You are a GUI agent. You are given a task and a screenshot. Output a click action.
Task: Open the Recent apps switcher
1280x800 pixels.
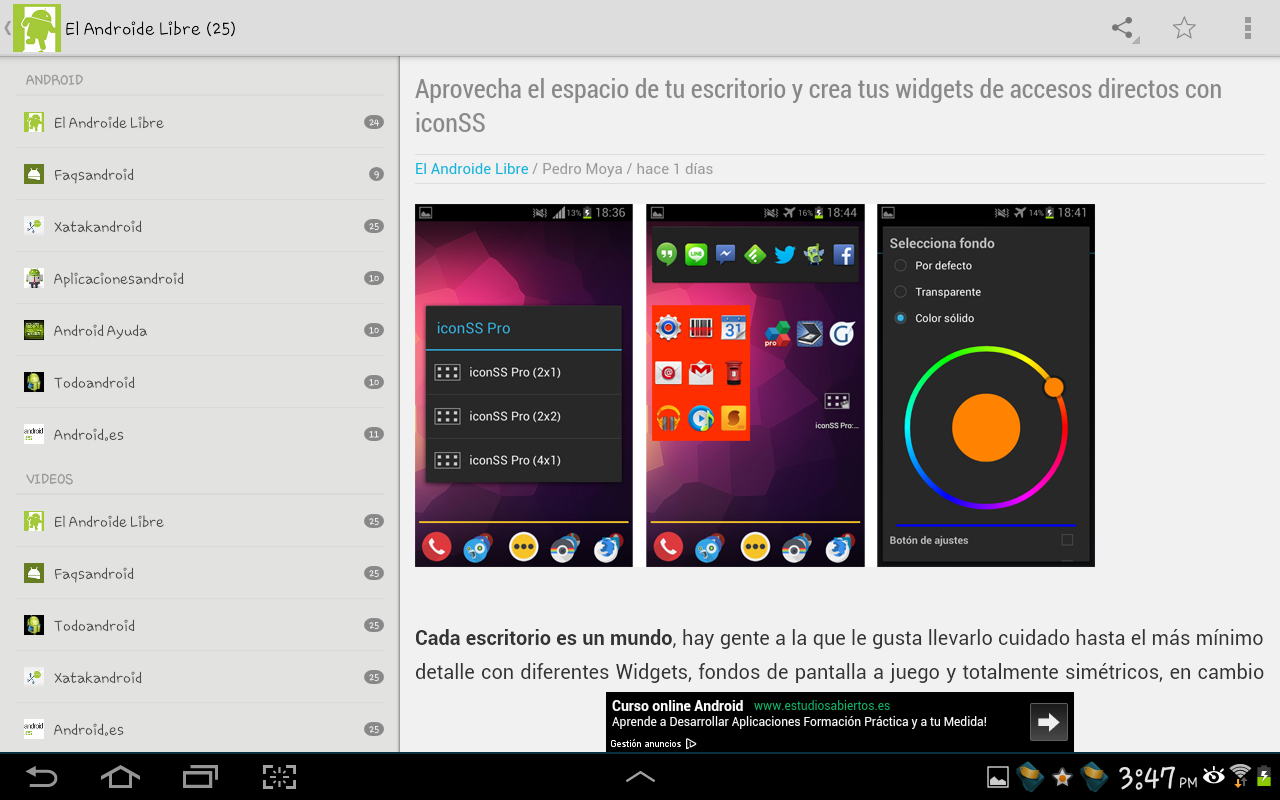click(x=200, y=776)
